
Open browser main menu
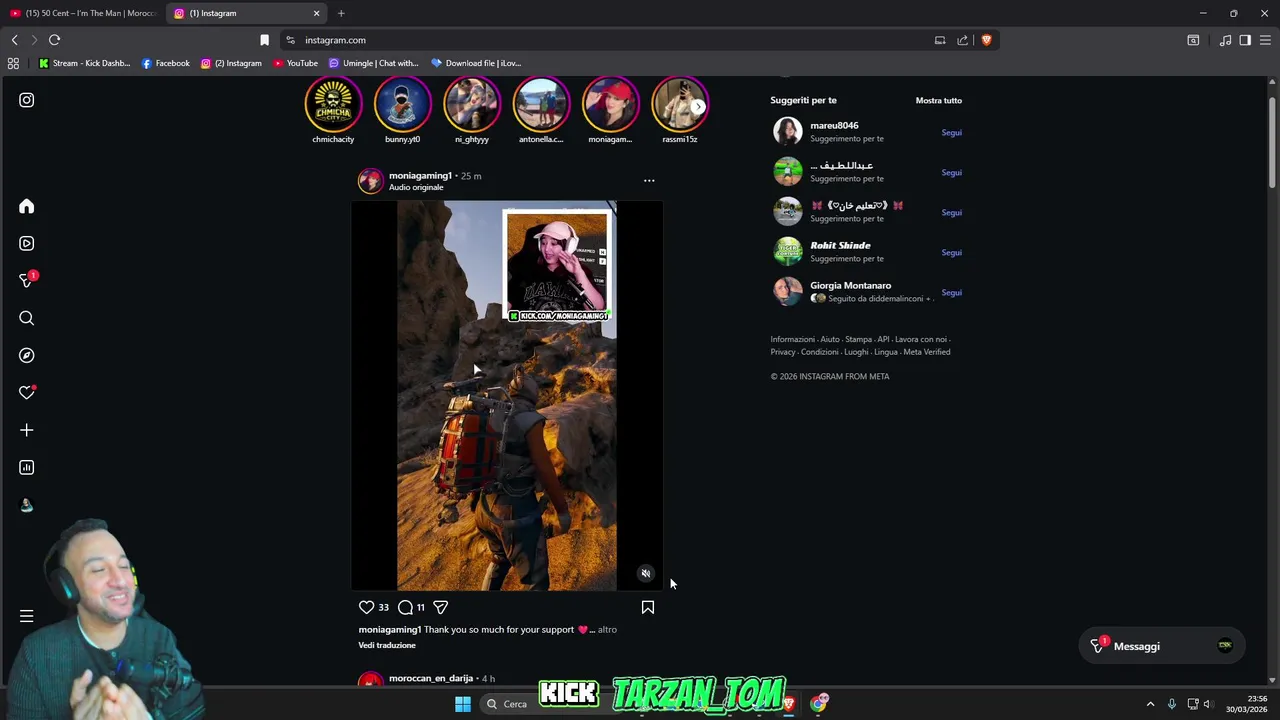[1266, 40]
